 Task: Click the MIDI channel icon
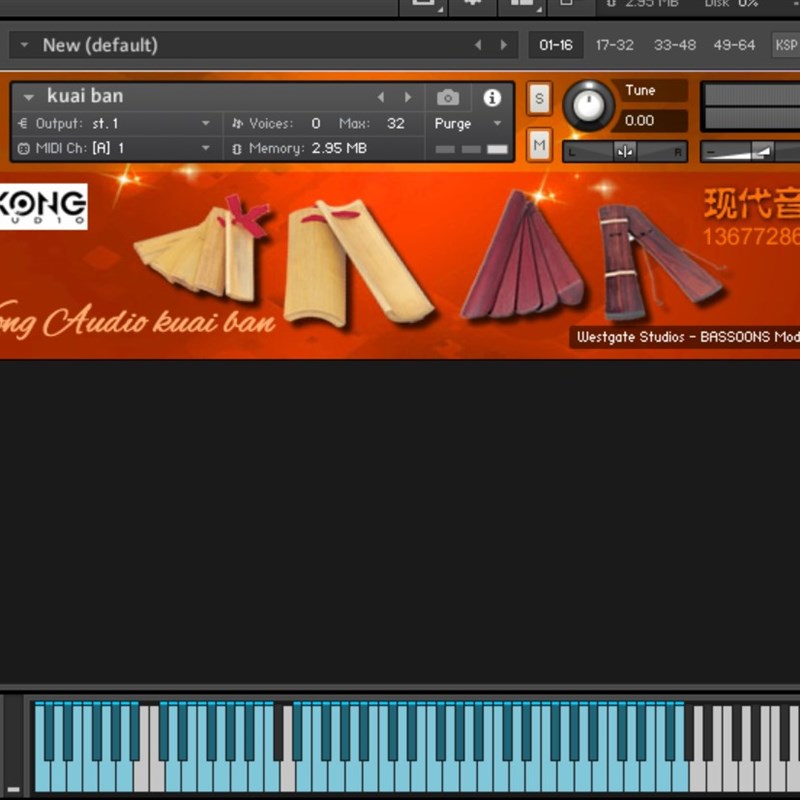point(23,148)
